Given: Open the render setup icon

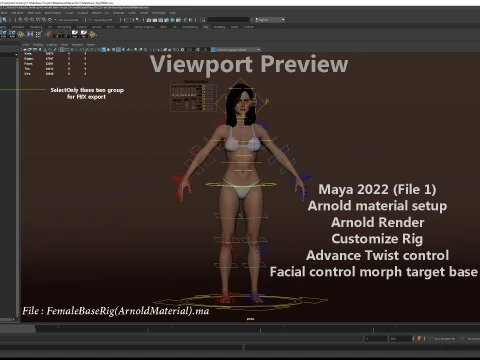Looking at the screenshot, I should tap(178, 20).
